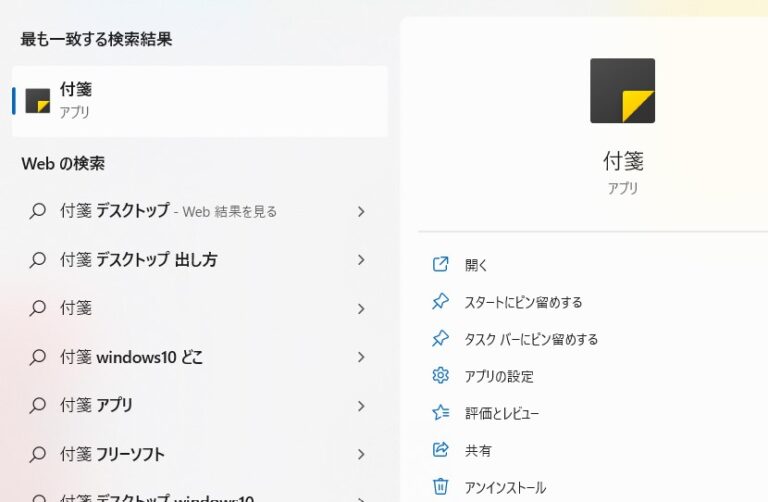Click star icon for 評価とレビュー

440,413
